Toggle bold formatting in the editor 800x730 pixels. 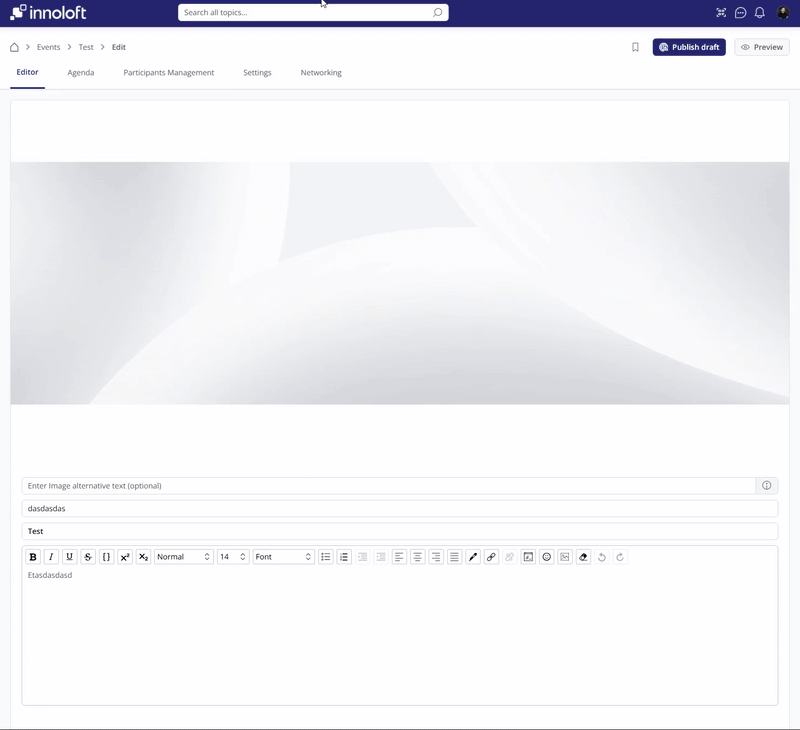[33, 557]
